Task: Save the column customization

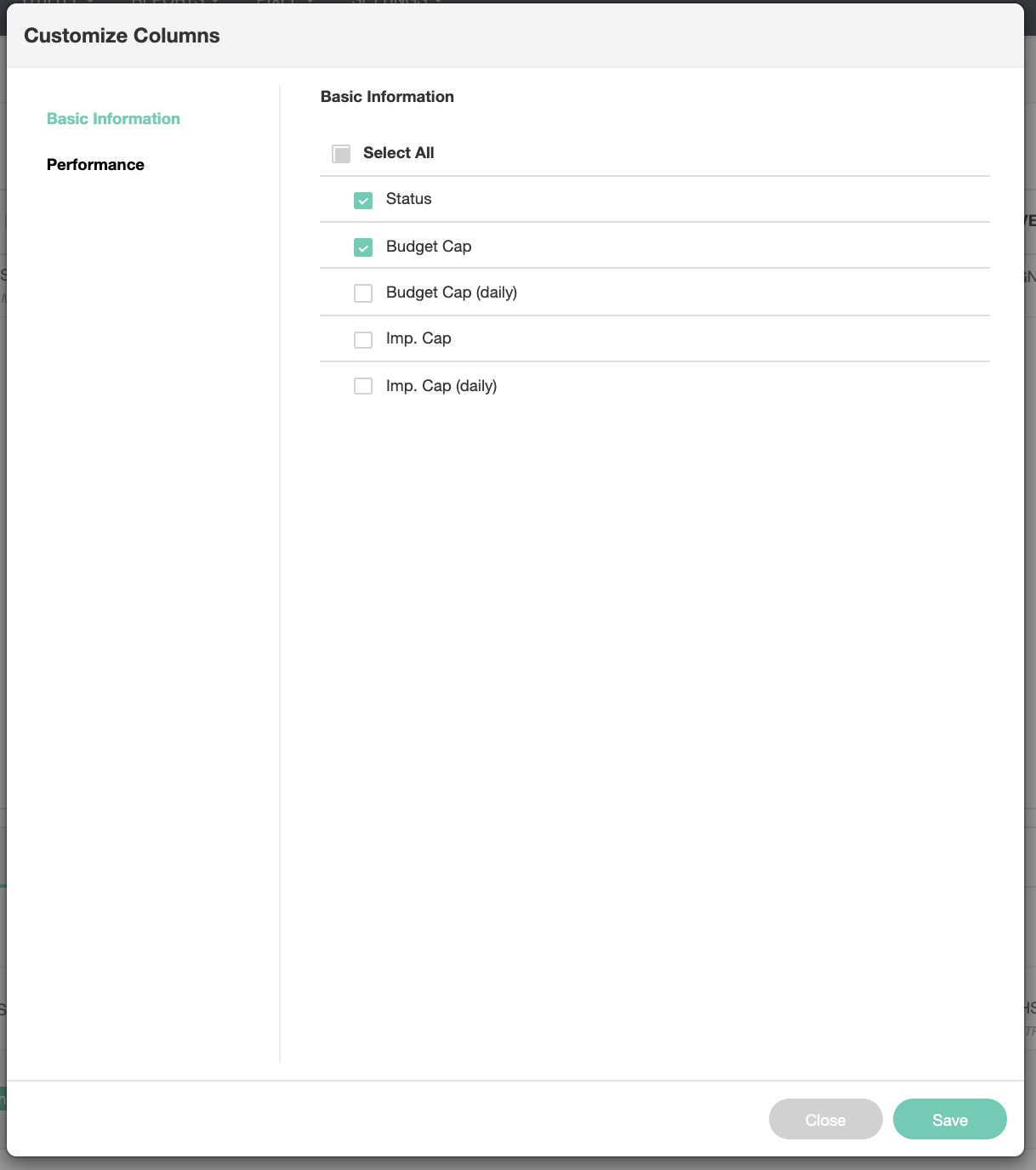Action: click(949, 1120)
